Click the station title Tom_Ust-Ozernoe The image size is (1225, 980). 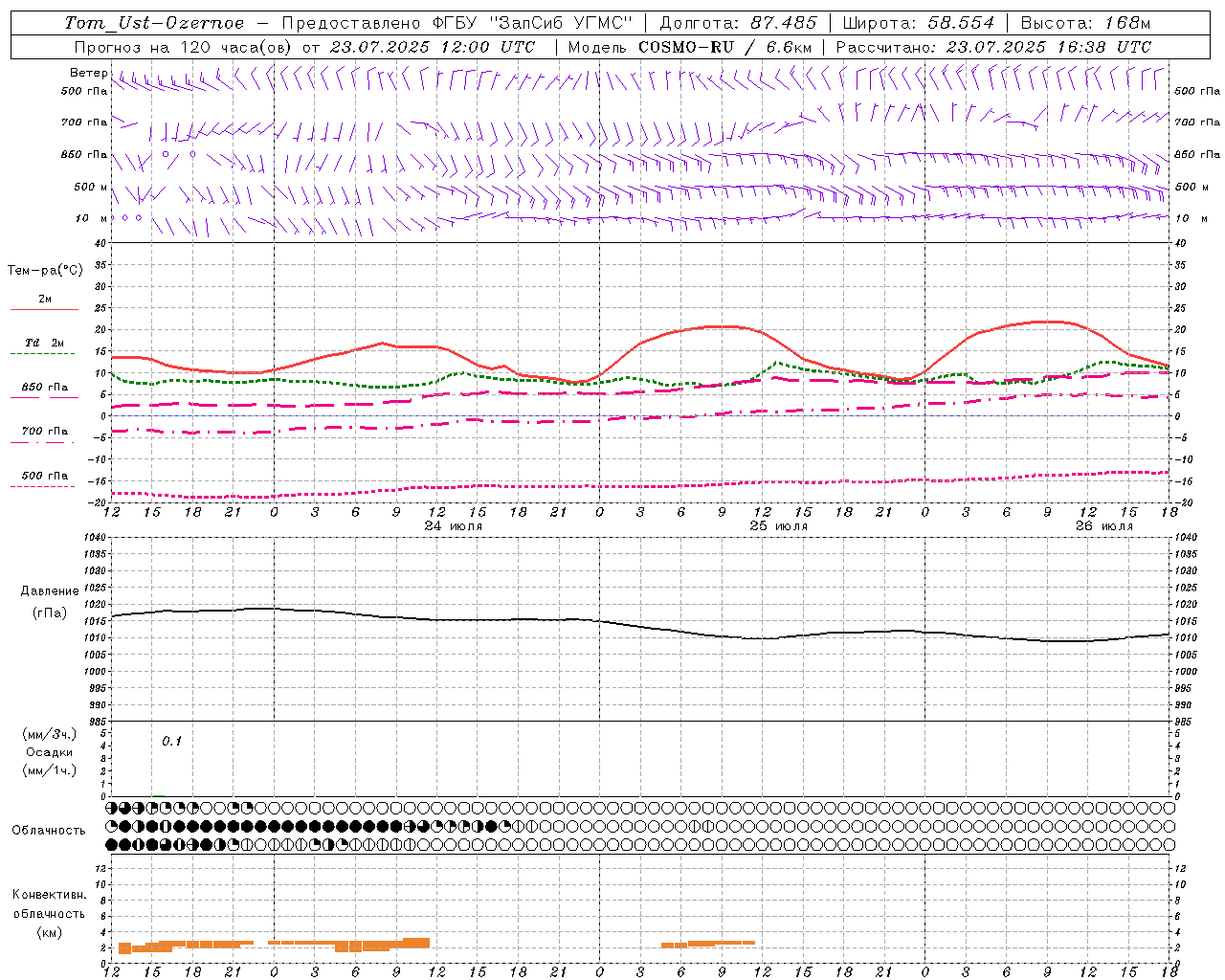pyautogui.click(x=155, y=23)
